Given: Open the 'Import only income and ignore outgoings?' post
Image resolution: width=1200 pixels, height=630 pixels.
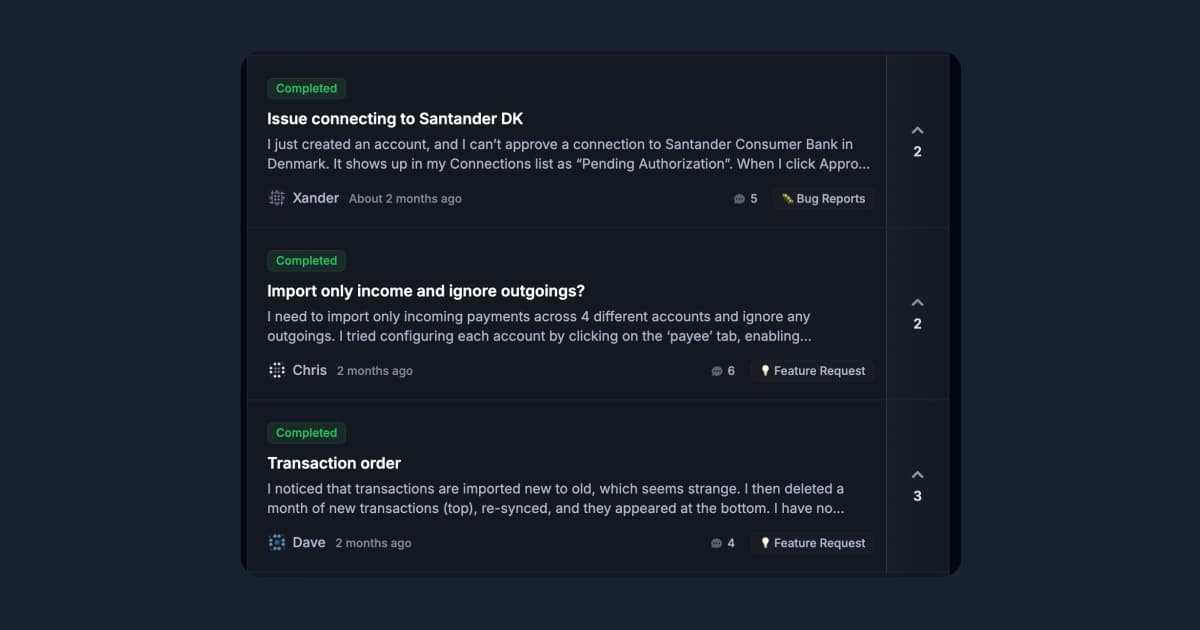Looking at the screenshot, I should (x=425, y=290).
